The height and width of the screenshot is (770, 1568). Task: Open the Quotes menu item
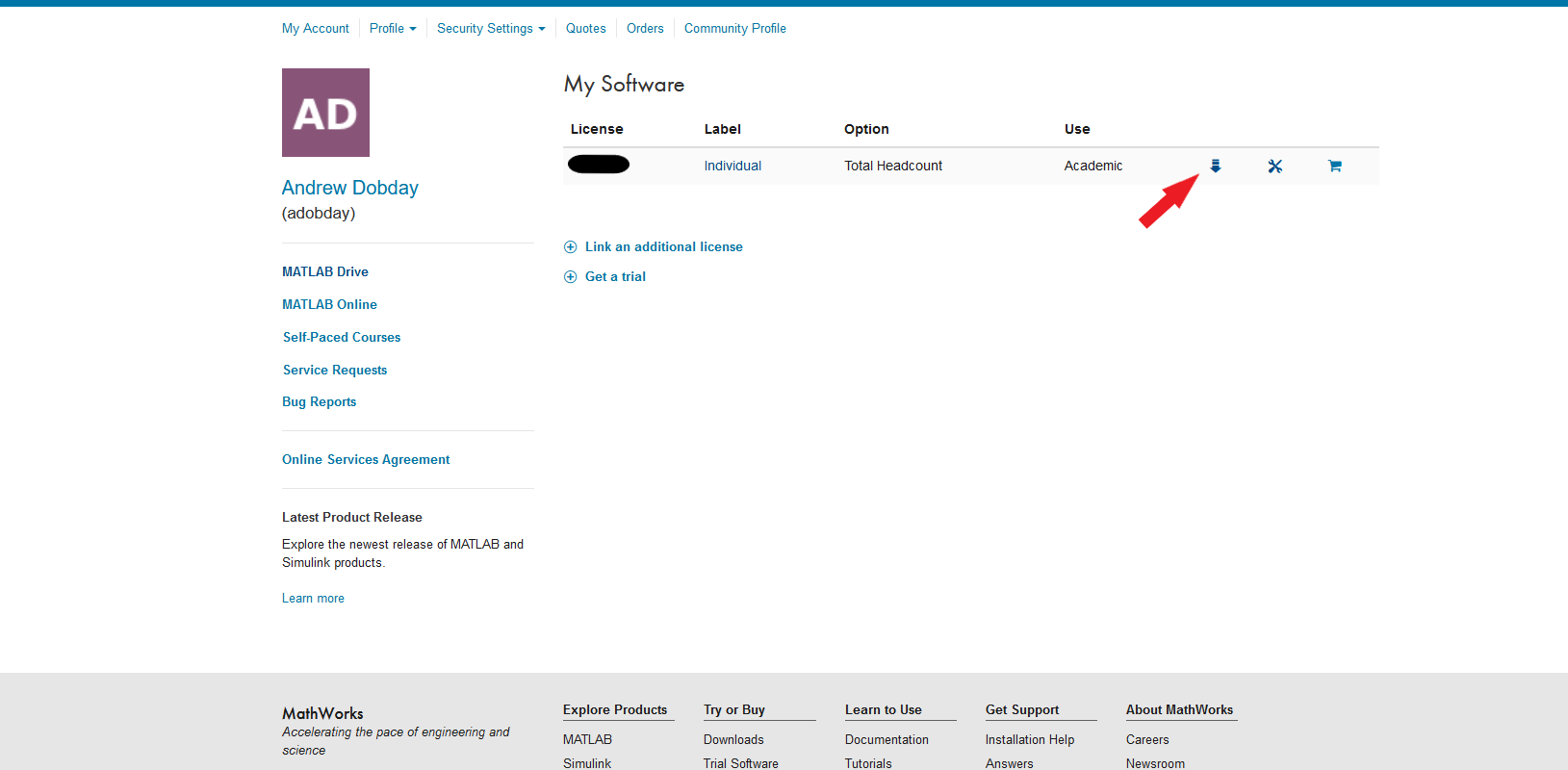coord(586,28)
